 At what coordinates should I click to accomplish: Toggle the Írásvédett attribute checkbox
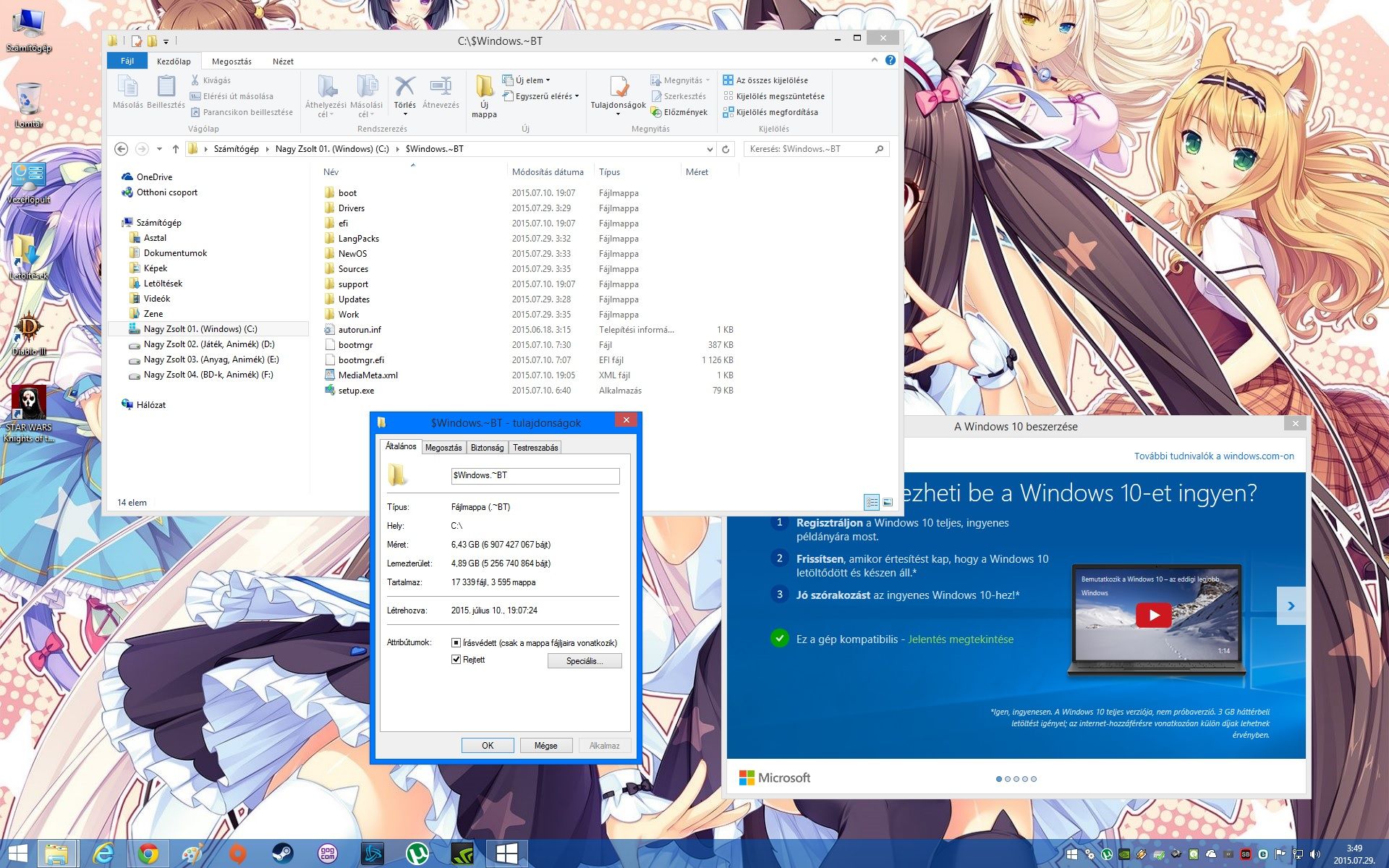coord(456,642)
